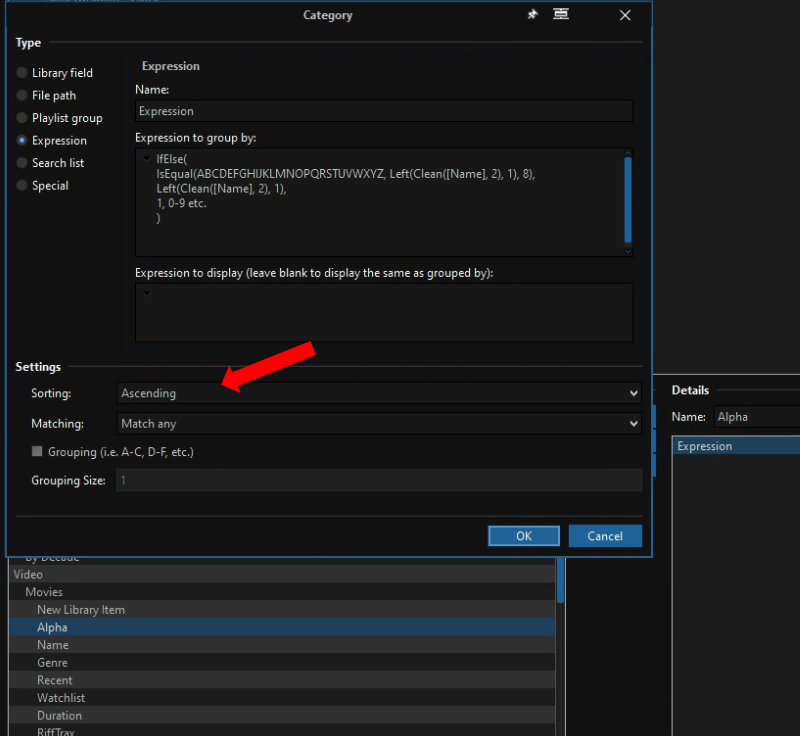This screenshot has height=736, width=800.
Task: Open expression-to-display helper arrow
Action: 147,293
